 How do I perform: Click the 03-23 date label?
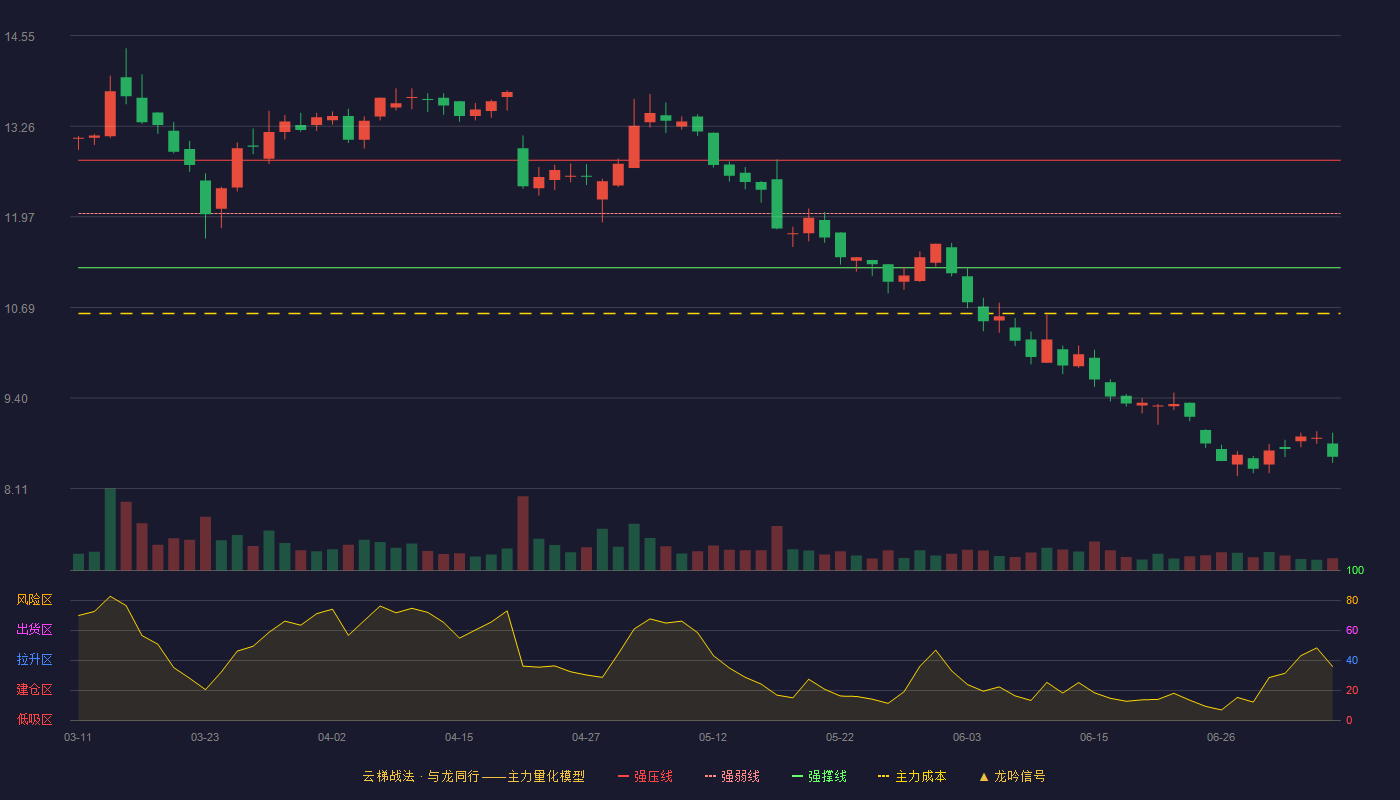(x=205, y=737)
